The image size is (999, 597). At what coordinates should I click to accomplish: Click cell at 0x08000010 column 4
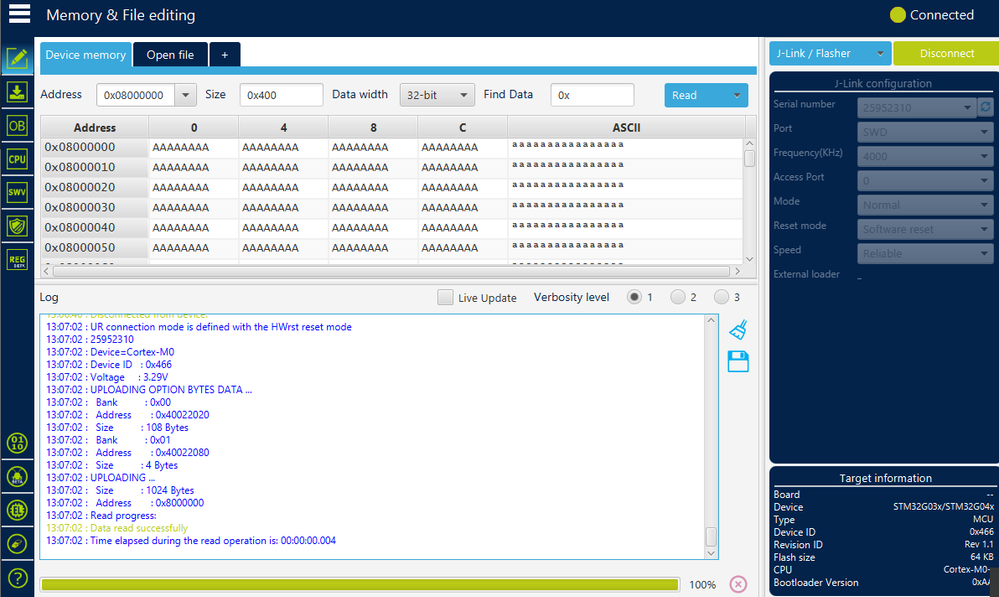pyautogui.click(x=283, y=168)
